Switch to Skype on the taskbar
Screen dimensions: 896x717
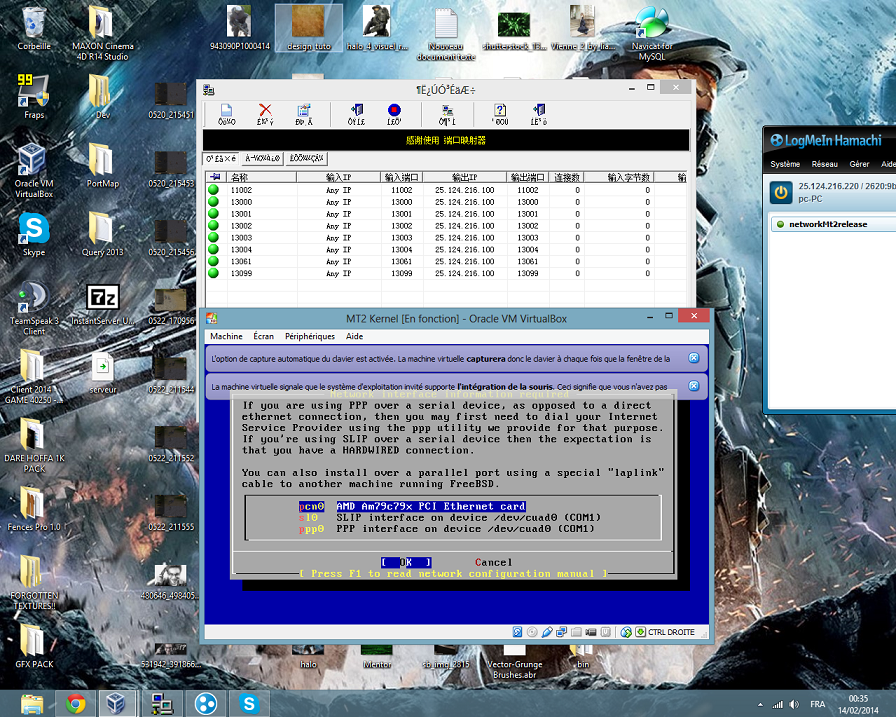pos(249,703)
